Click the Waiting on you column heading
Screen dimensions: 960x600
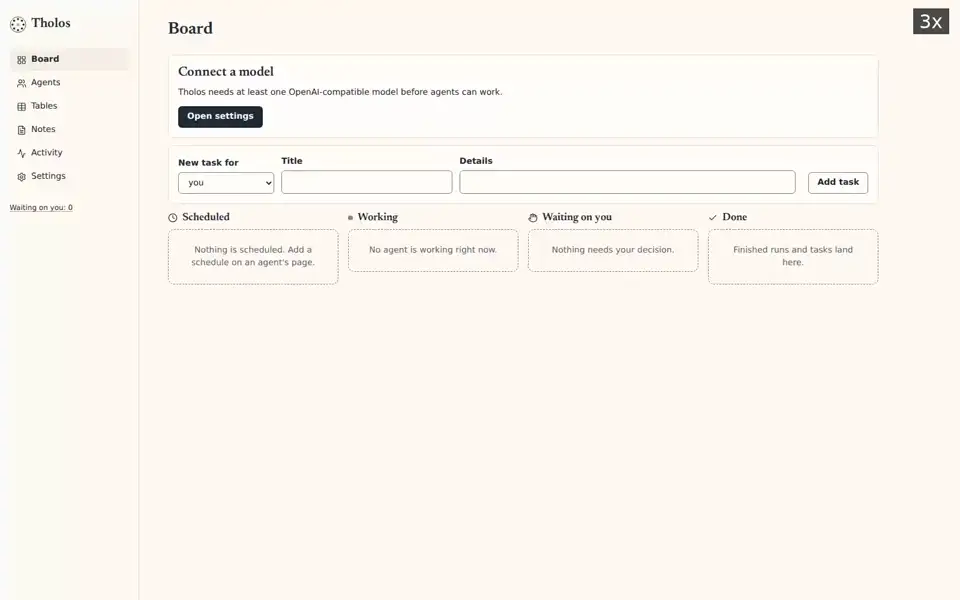[x=577, y=217]
